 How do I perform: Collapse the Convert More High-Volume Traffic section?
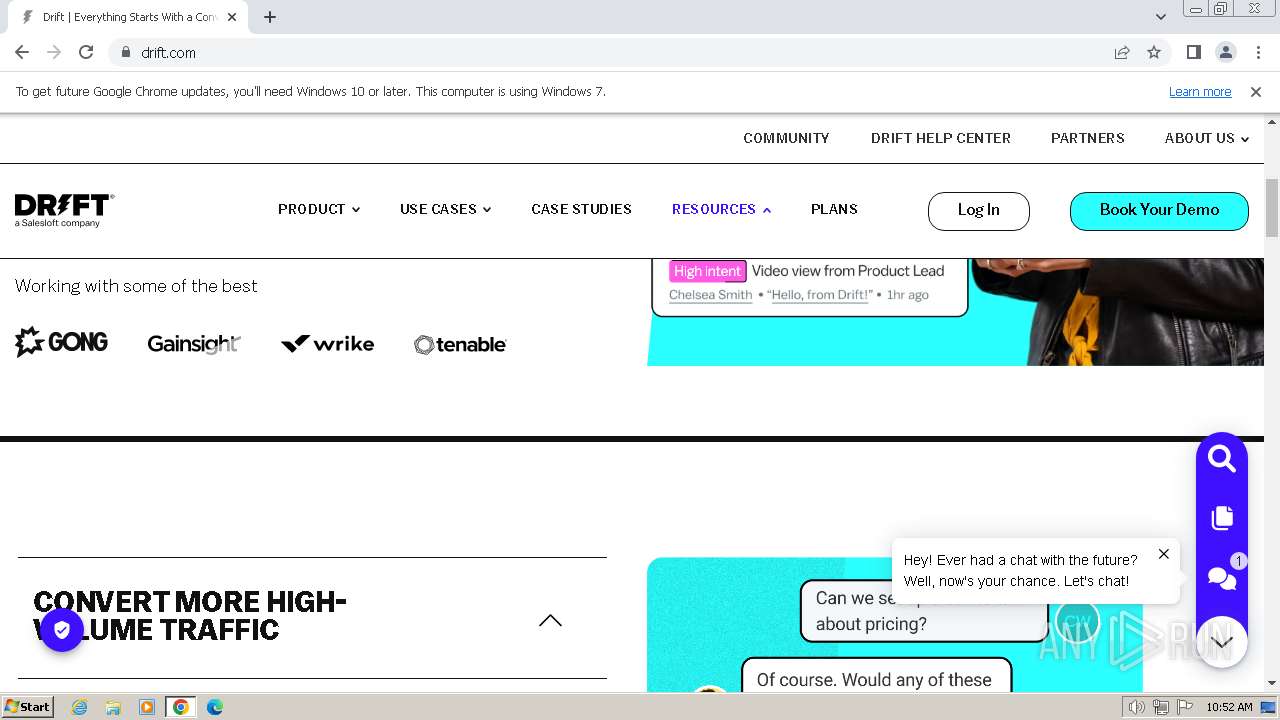[x=550, y=621]
